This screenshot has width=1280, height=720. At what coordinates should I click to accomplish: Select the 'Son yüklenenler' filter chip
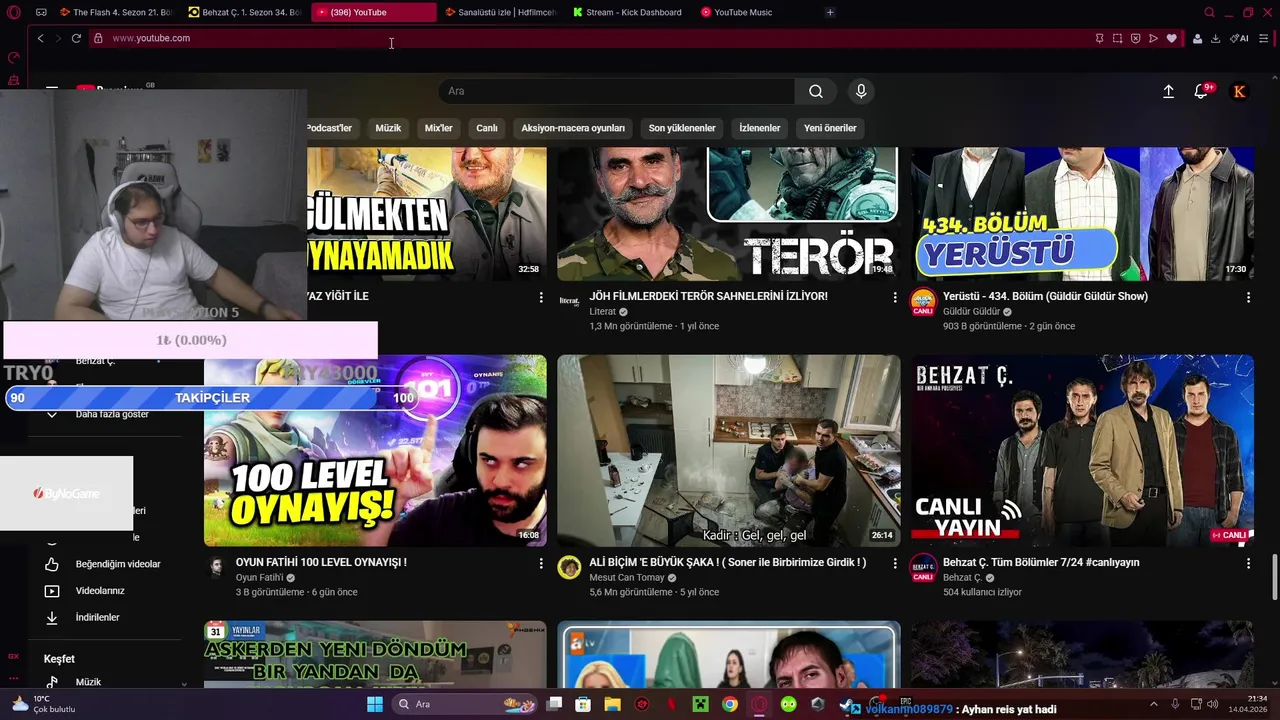coord(682,128)
